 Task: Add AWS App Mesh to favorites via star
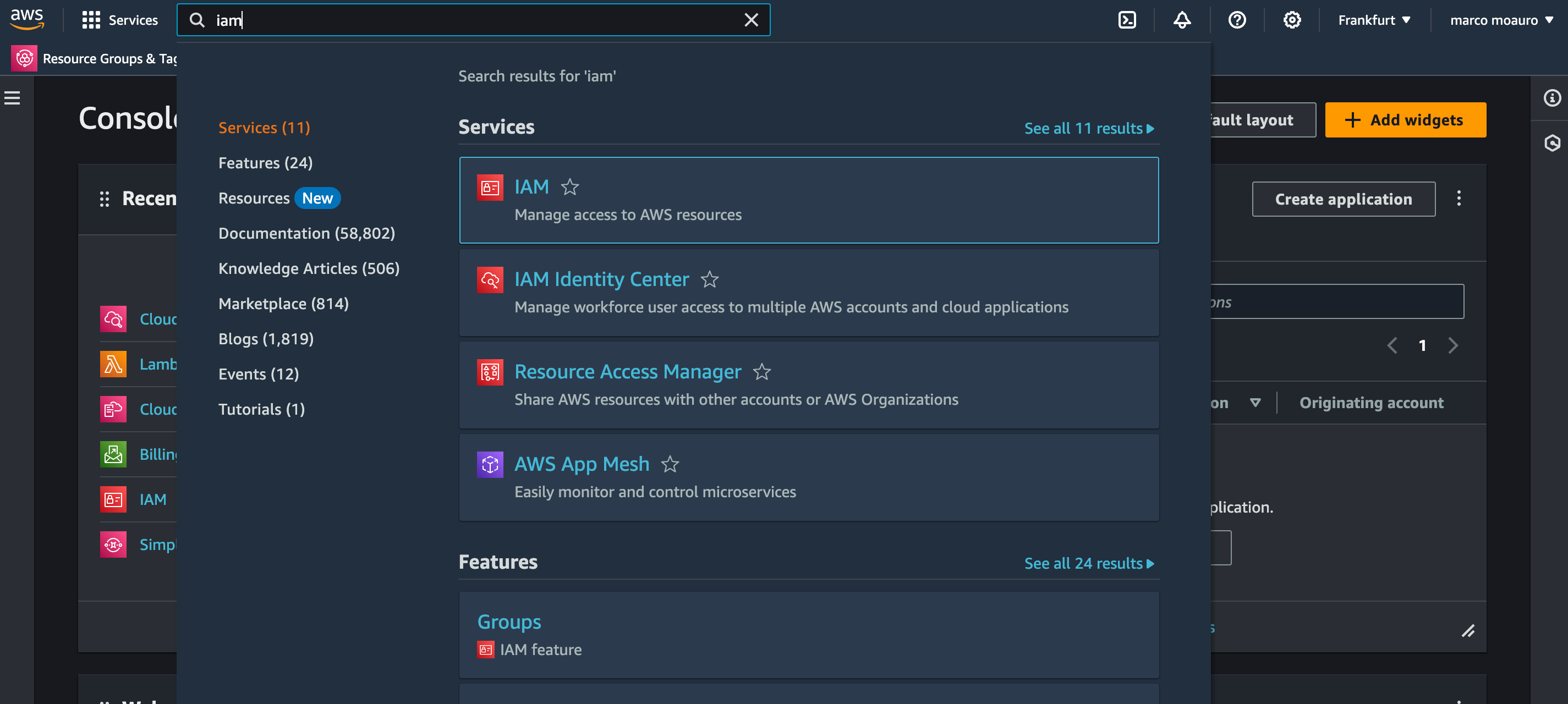[670, 464]
